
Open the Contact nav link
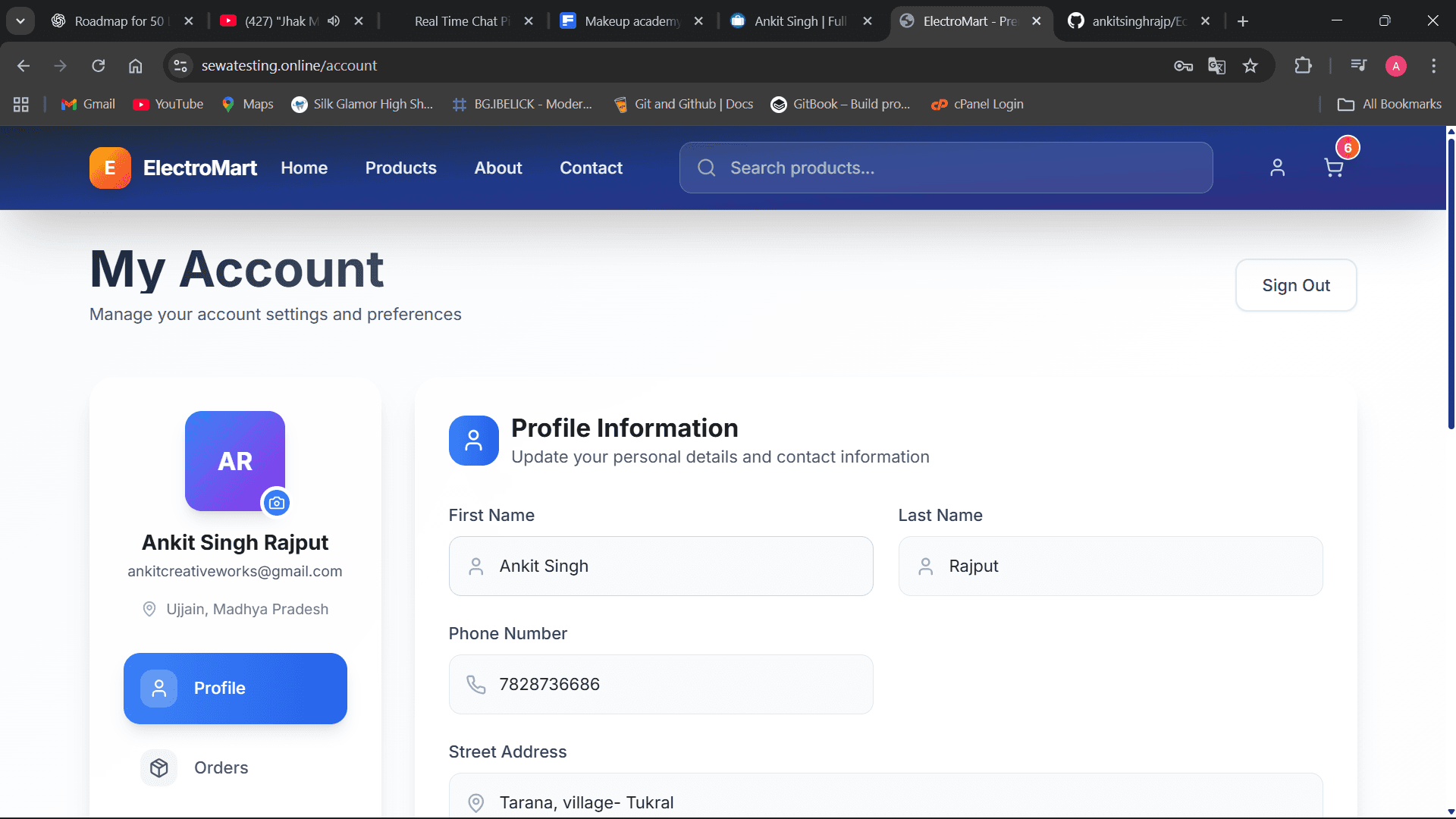pos(591,168)
